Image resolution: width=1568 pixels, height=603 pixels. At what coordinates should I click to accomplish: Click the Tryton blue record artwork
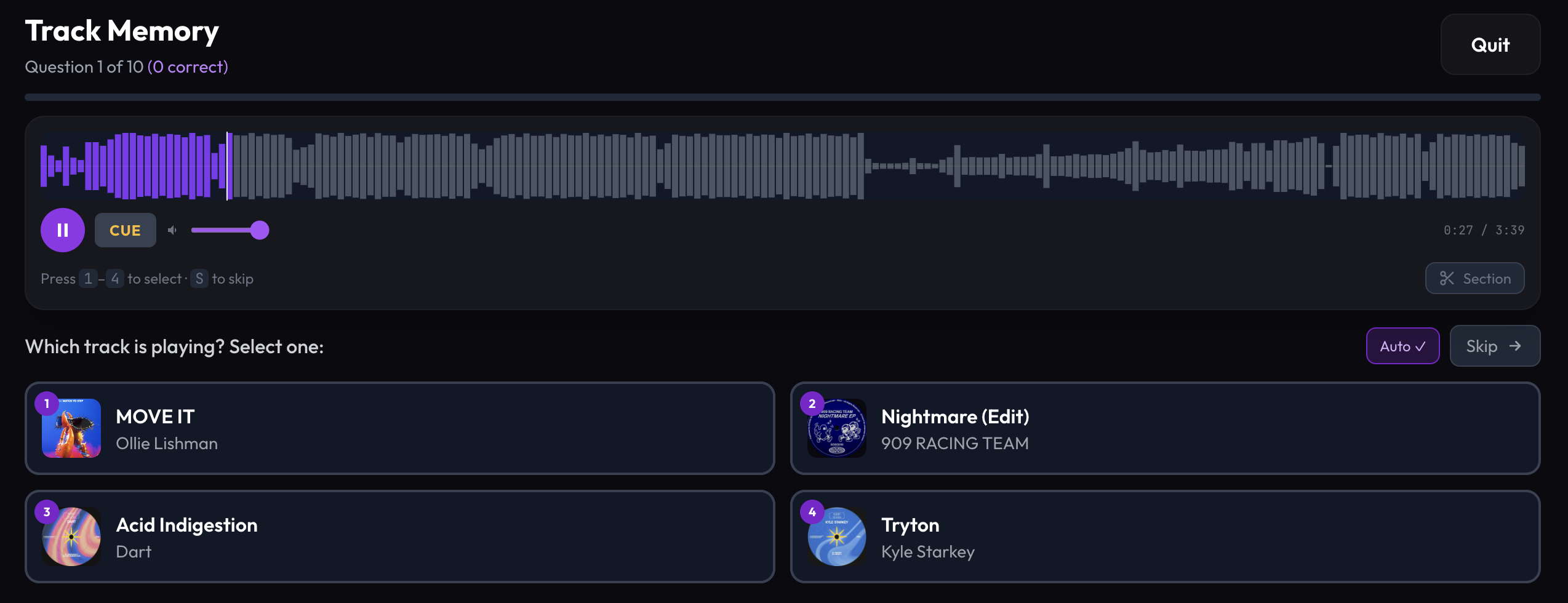pos(837,537)
